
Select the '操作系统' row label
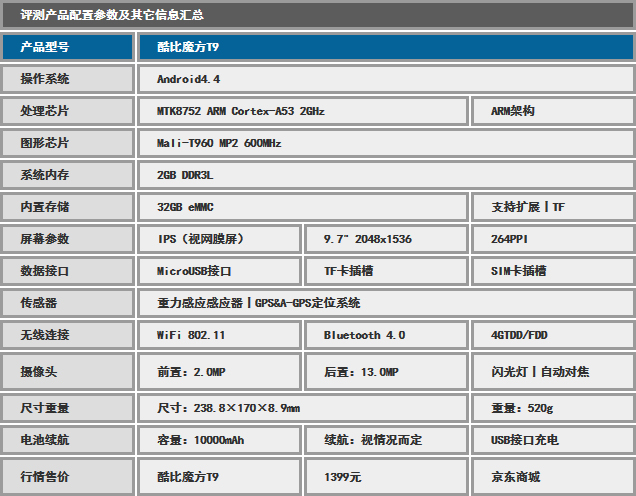point(68,79)
